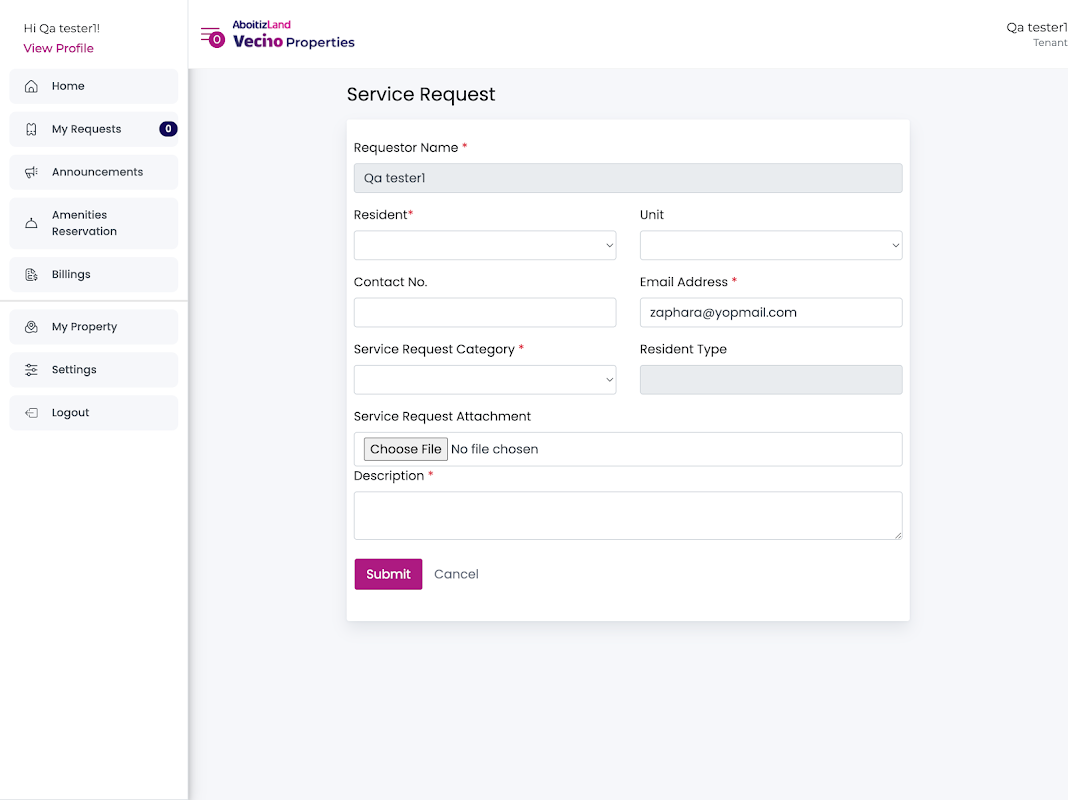
Task: Open Settings in the sidebar
Action: [94, 370]
